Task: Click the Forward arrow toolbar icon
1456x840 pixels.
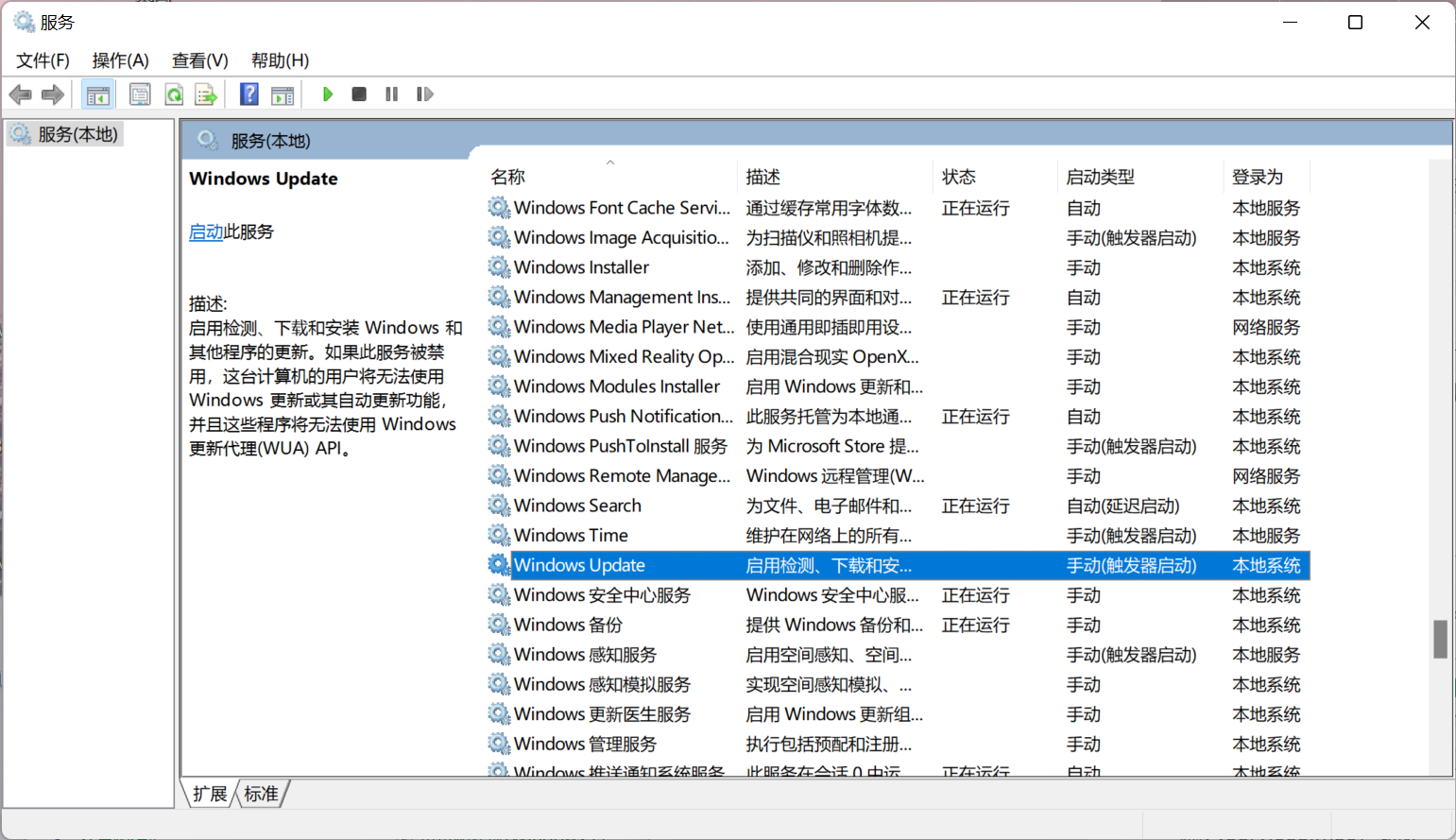Action: [53, 94]
